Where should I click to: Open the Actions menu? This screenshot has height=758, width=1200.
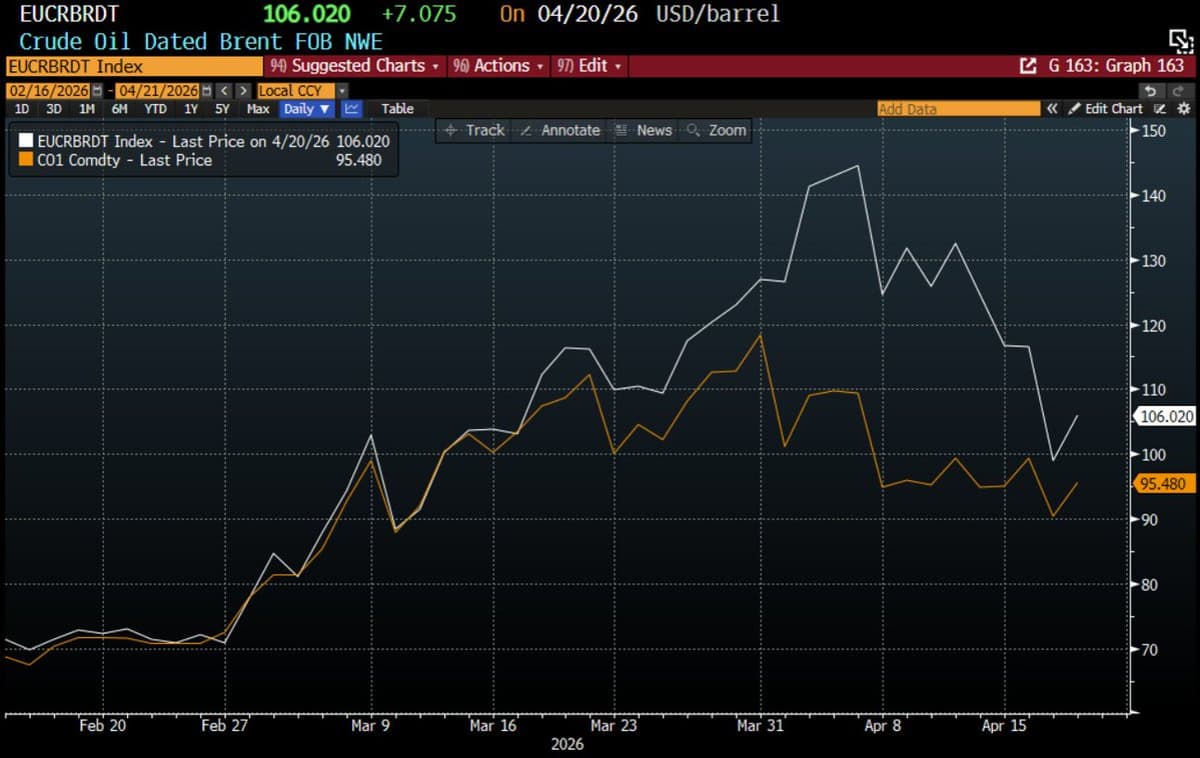(500, 65)
